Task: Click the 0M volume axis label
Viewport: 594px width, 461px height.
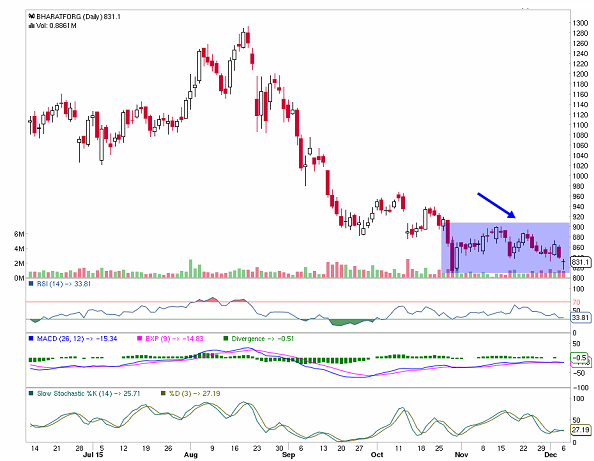Action: click(19, 278)
